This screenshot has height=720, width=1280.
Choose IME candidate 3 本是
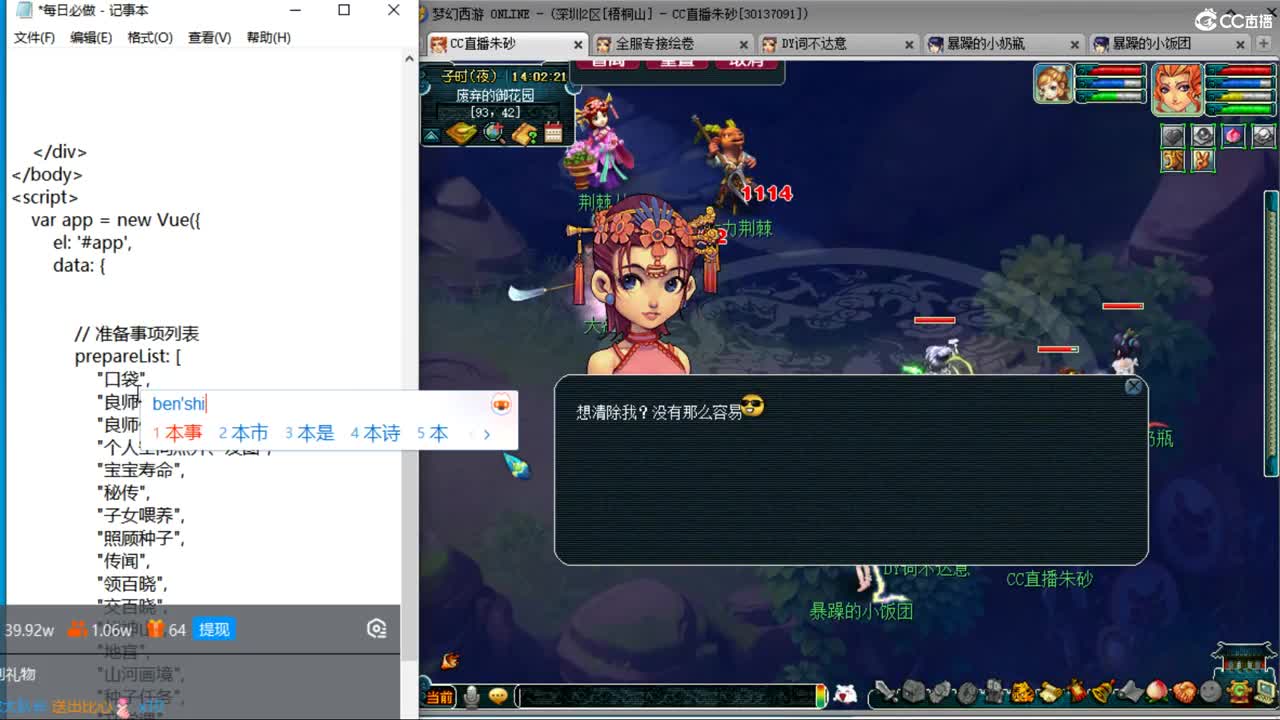(x=310, y=433)
